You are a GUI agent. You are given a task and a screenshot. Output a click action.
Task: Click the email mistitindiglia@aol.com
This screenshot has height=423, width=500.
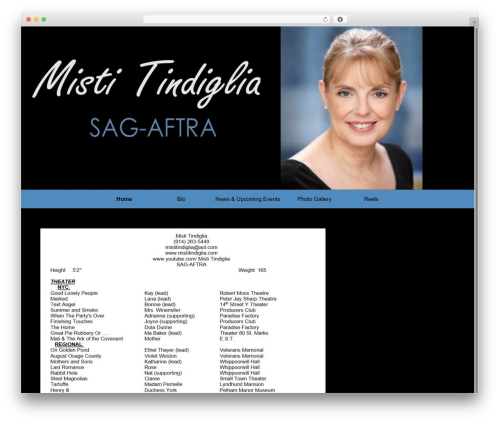pos(191,247)
